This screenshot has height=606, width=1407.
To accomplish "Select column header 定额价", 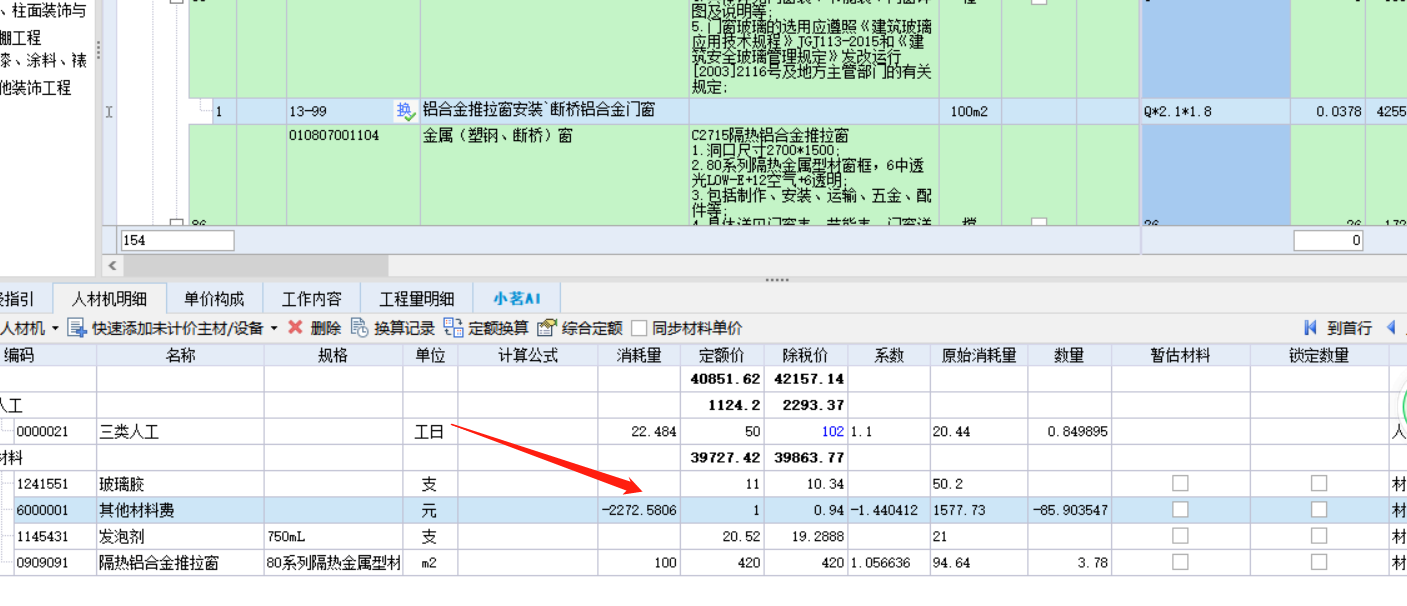I will 722,355.
